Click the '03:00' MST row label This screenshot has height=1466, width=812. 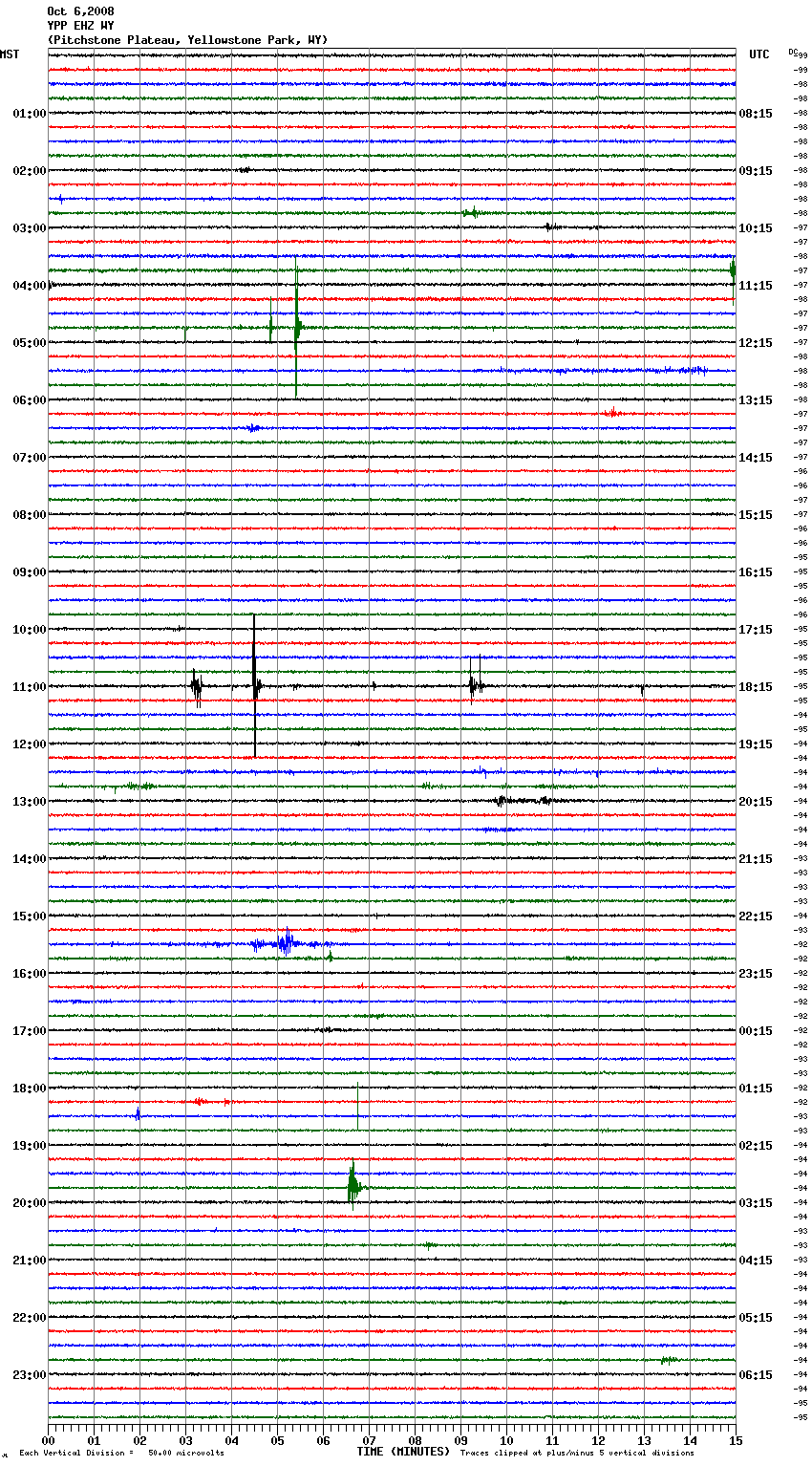point(29,228)
